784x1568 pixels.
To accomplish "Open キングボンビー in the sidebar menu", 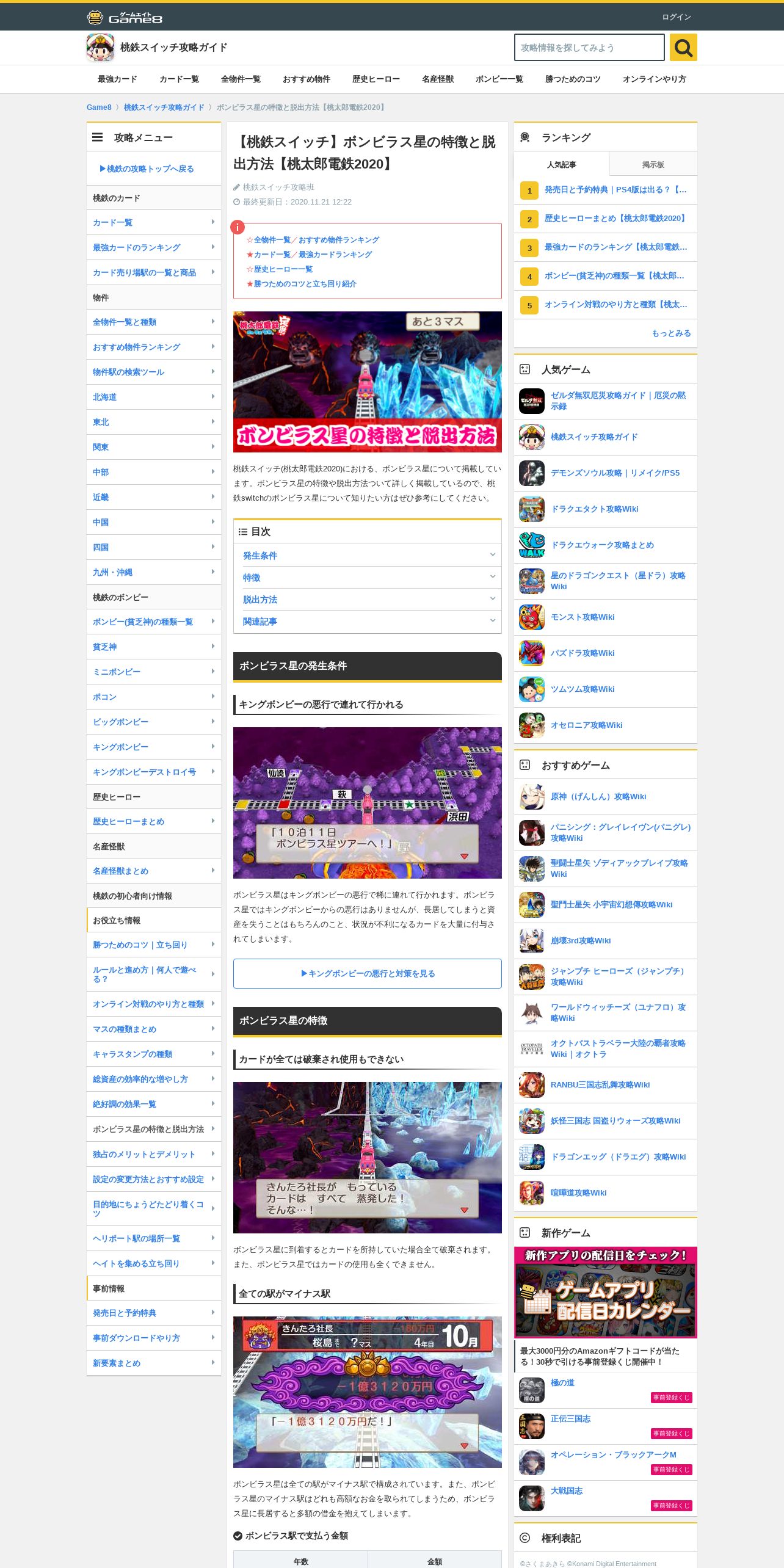I will point(154,747).
